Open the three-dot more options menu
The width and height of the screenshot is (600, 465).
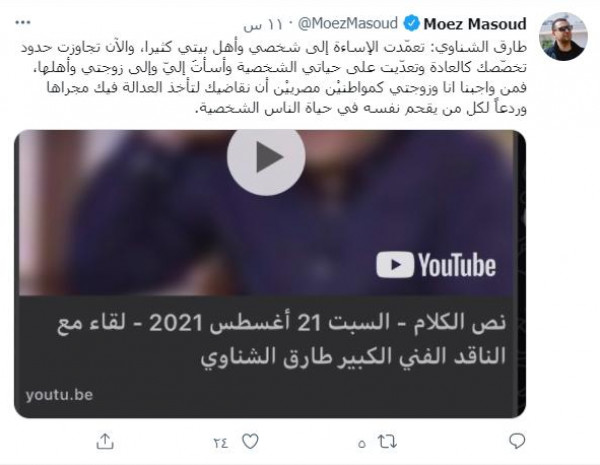point(23,23)
